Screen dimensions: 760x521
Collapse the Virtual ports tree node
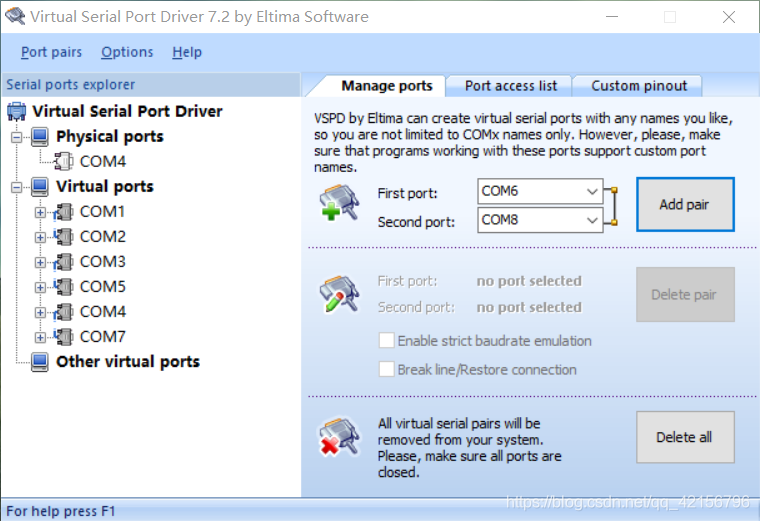[x=16, y=187]
